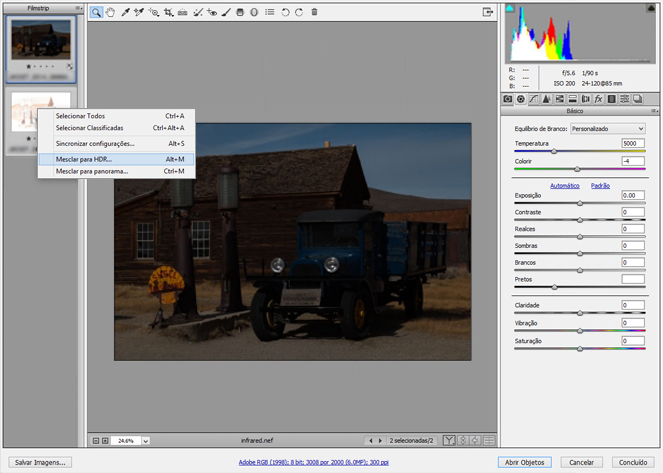Click the Automático link
The image size is (663, 473).
coord(564,186)
